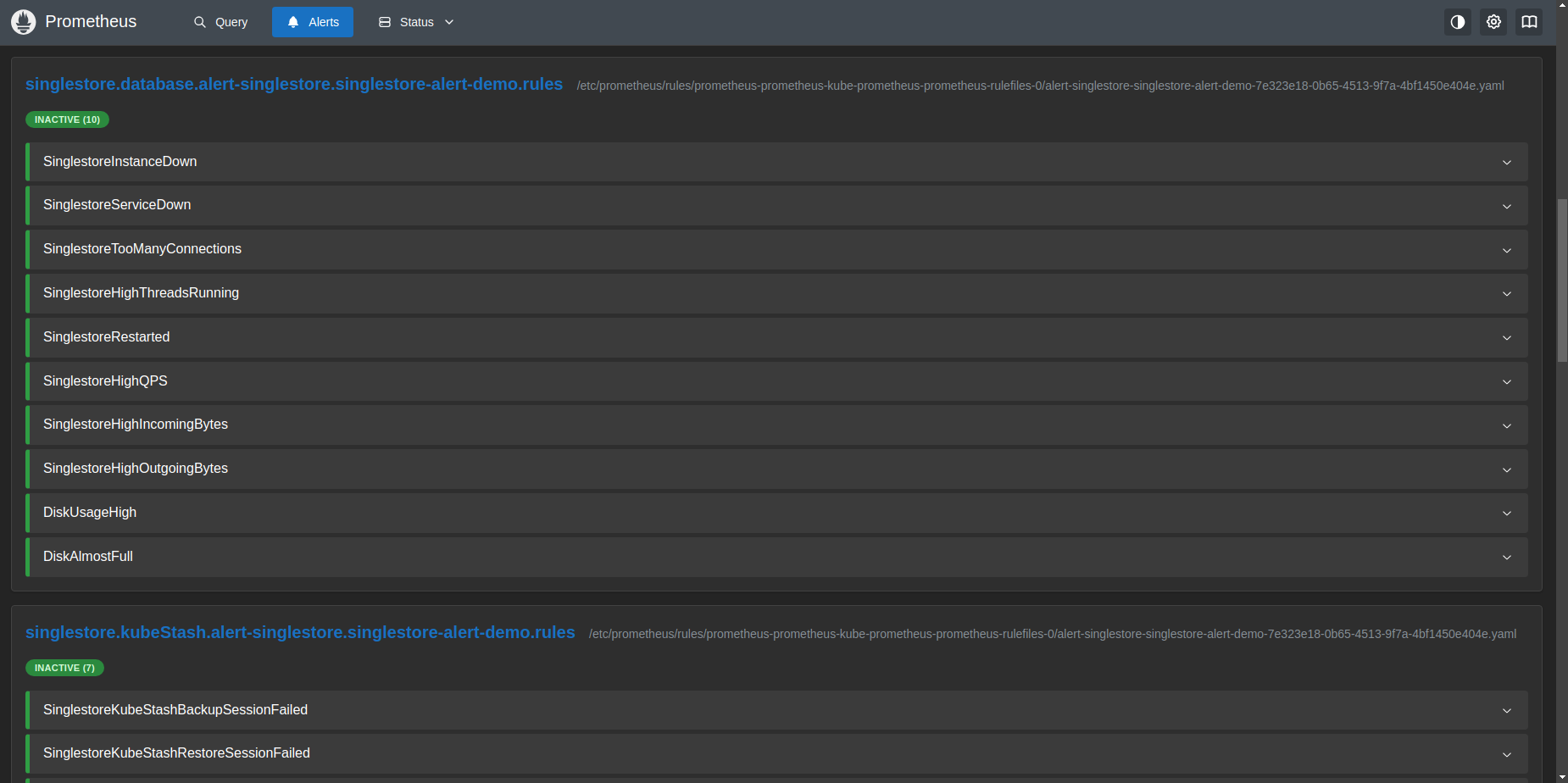Viewport: 1568px width, 783px height.
Task: Click the vertical scrollbar thumb
Action: (1562, 280)
